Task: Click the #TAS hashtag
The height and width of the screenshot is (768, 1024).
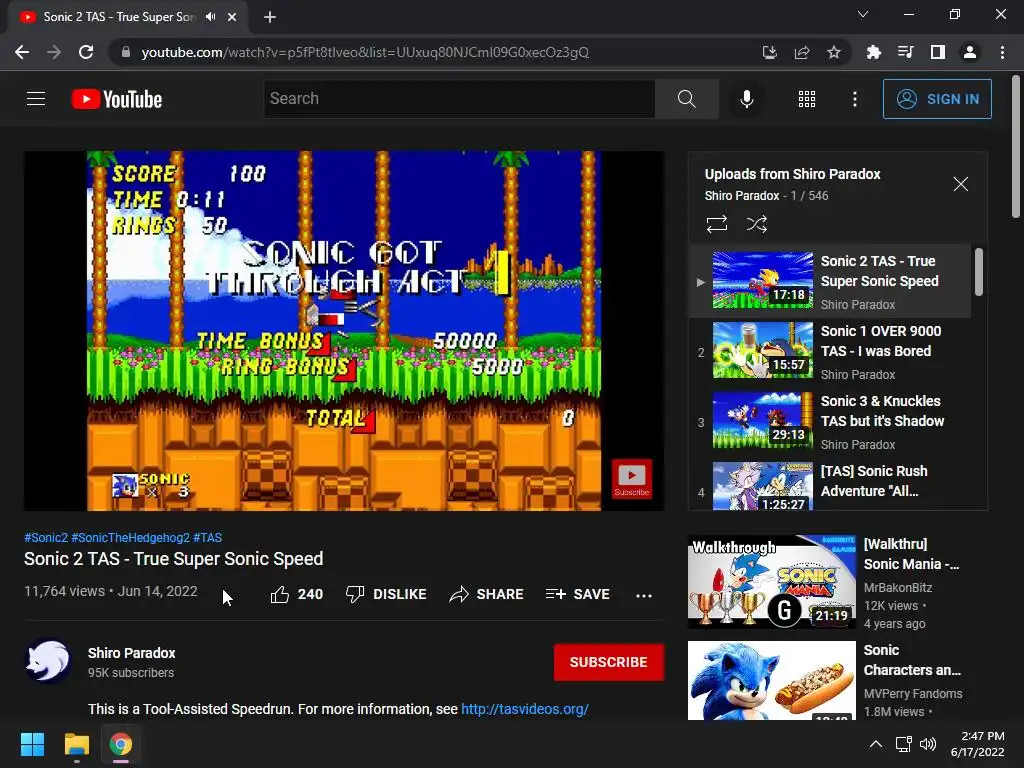Action: 208,537
